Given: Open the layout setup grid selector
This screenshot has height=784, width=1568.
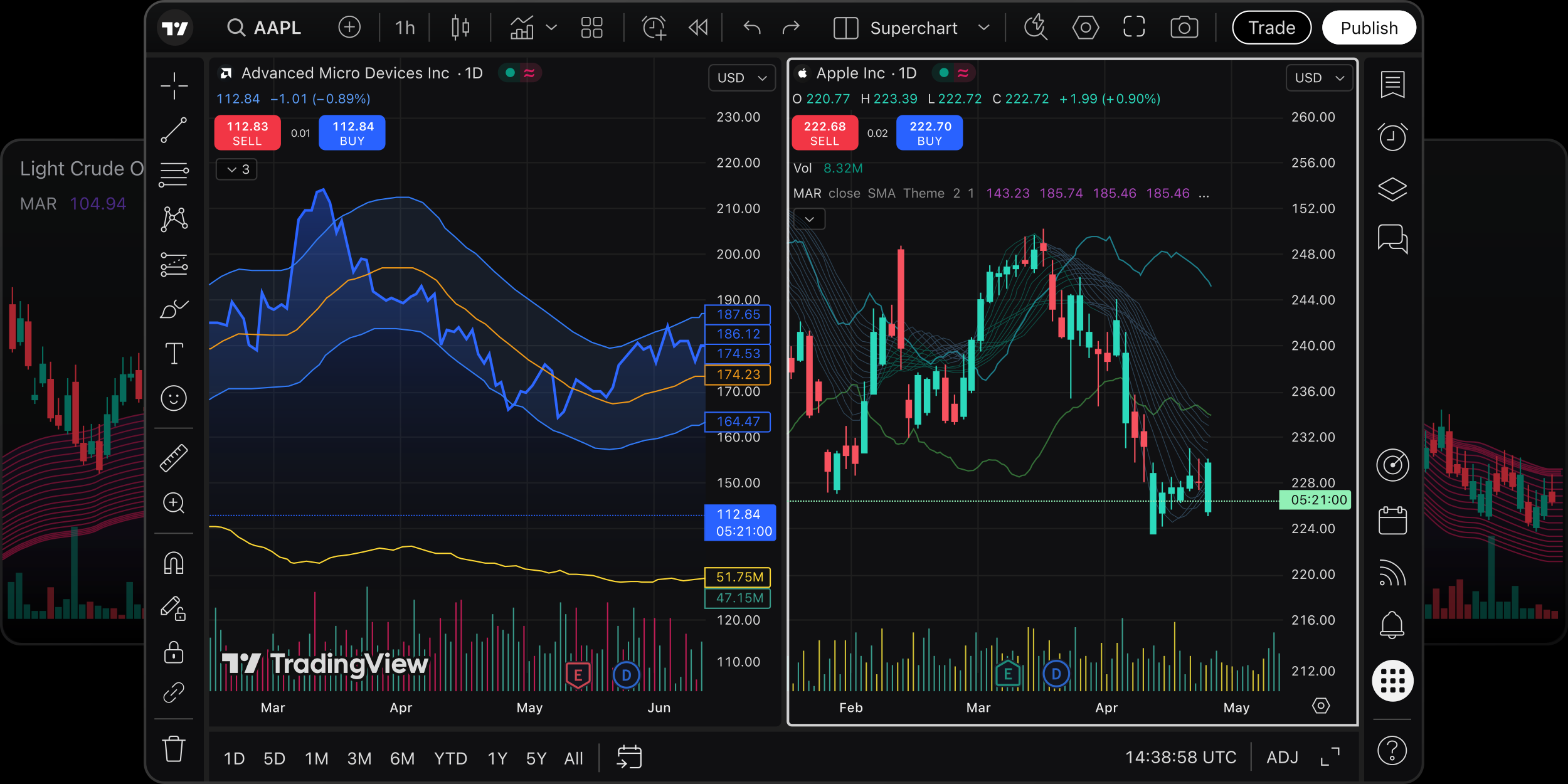Looking at the screenshot, I should coord(591,28).
